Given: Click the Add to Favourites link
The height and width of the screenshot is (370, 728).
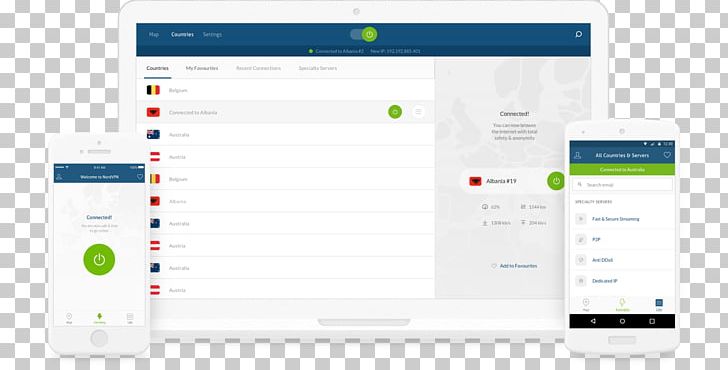Looking at the screenshot, I should tap(518, 266).
